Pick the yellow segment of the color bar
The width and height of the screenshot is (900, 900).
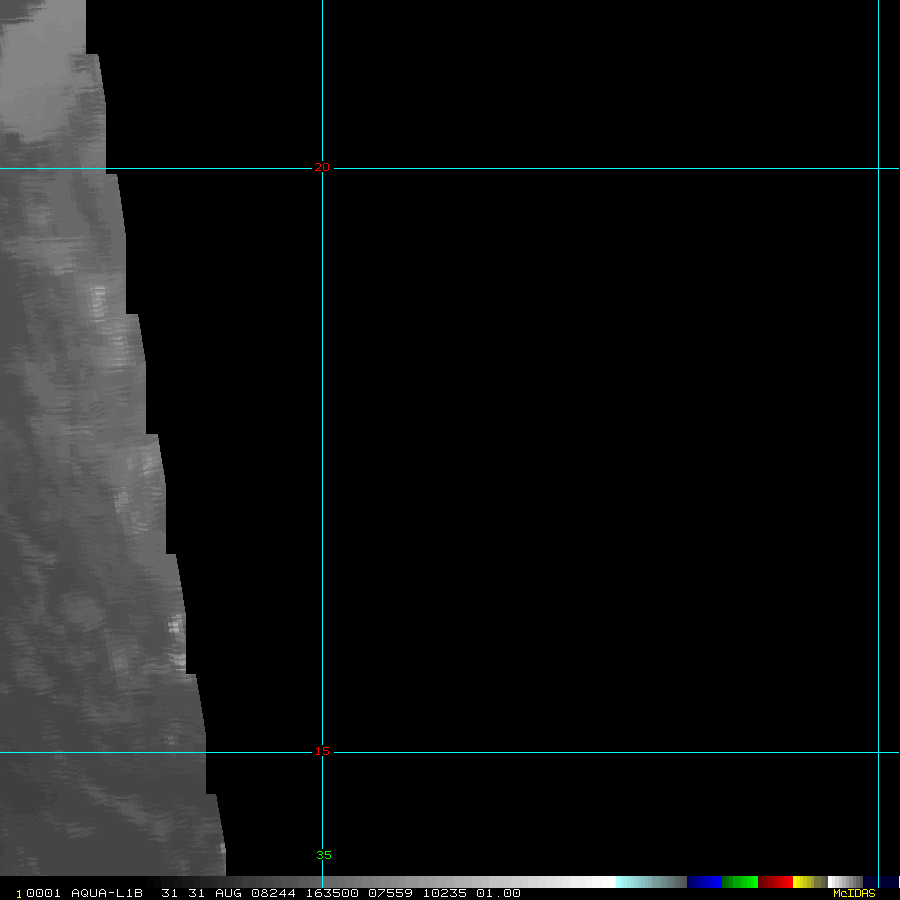click(x=804, y=882)
